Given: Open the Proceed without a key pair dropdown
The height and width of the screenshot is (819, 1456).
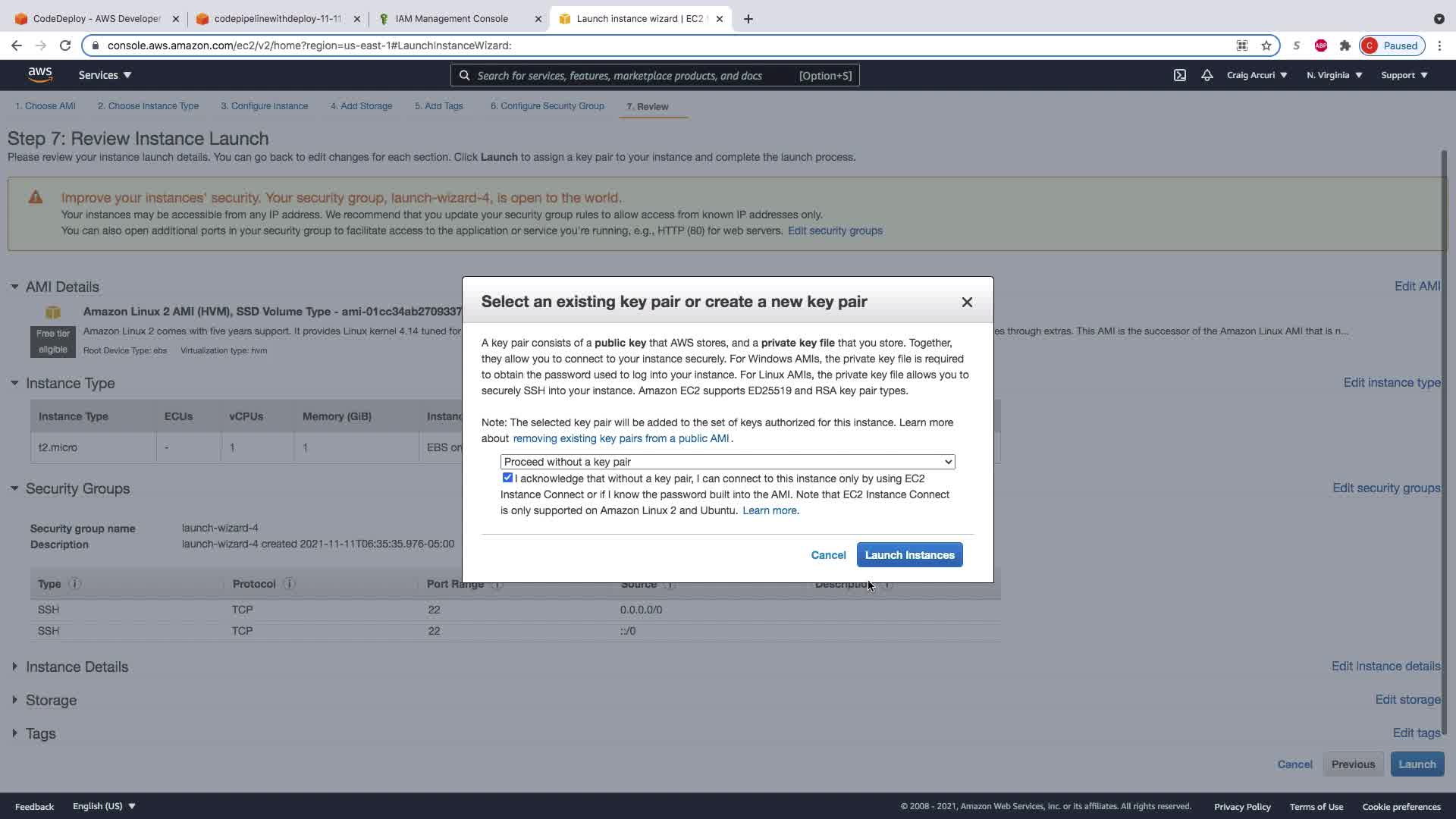Looking at the screenshot, I should (727, 462).
